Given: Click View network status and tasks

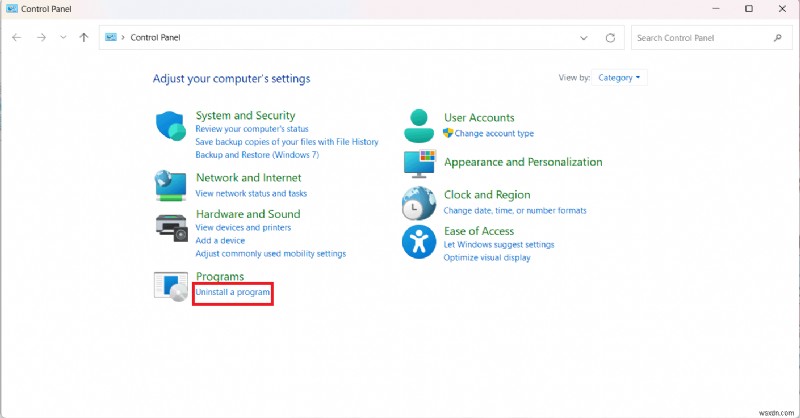Looking at the screenshot, I should (251, 193).
